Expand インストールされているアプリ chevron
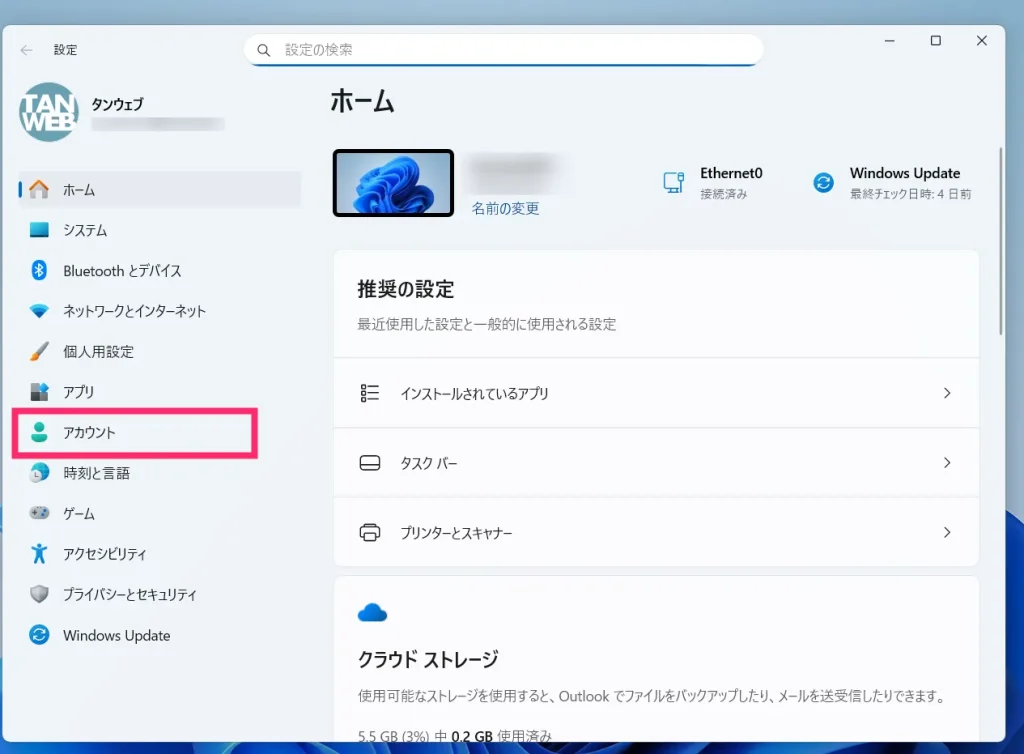 [947, 393]
